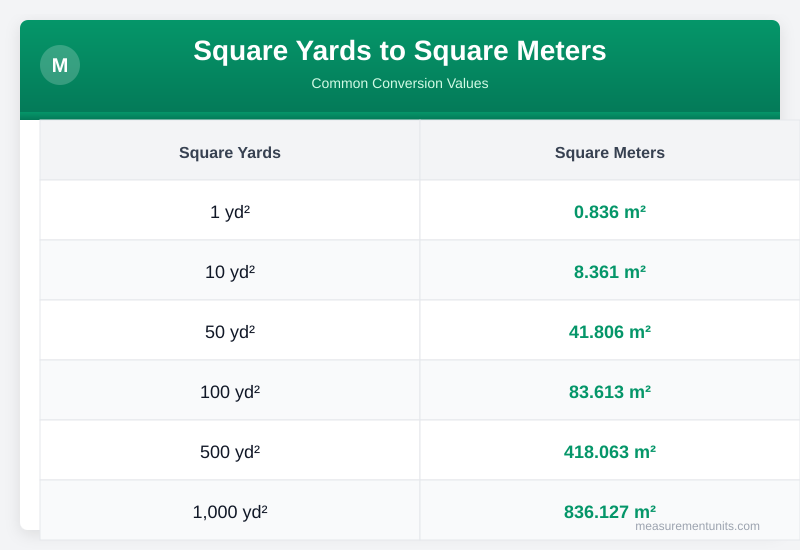Viewport: 800px width, 550px height.
Task: Select the 836.127 m² value
Action: click(x=610, y=512)
